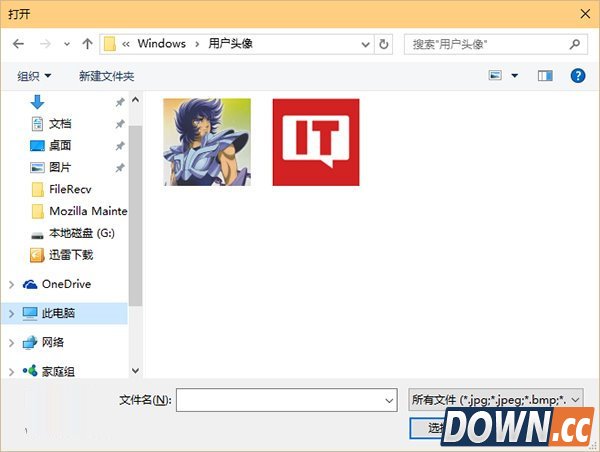Expand the 此电脑 tree node
This screenshot has height=452, width=600.
[11, 313]
